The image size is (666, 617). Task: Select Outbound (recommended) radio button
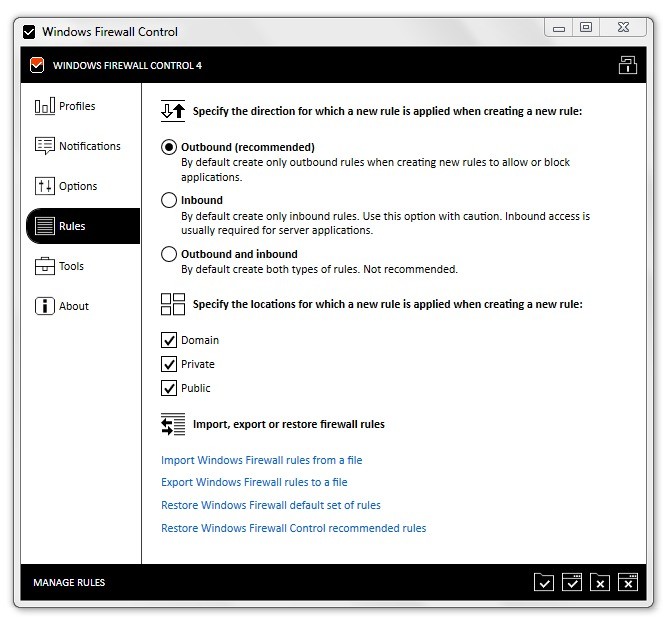pos(169,147)
